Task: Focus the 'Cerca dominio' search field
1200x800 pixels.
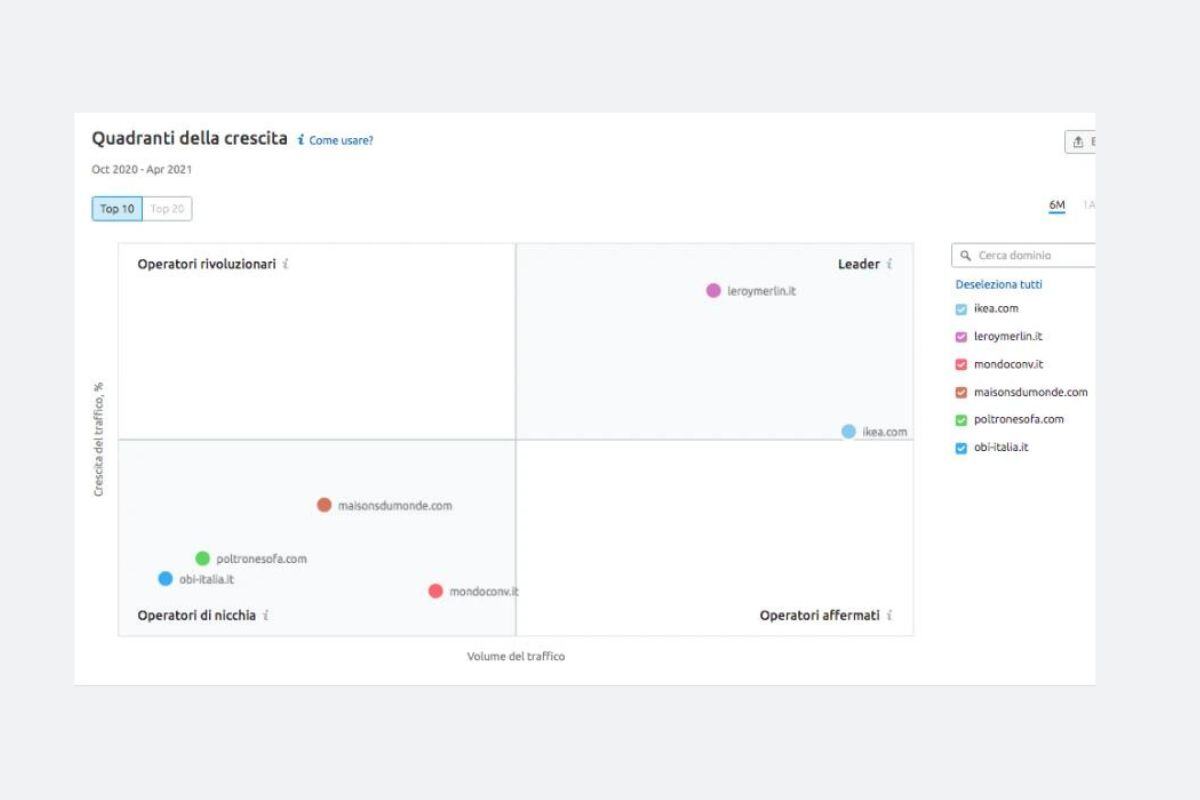Action: 1024,255
